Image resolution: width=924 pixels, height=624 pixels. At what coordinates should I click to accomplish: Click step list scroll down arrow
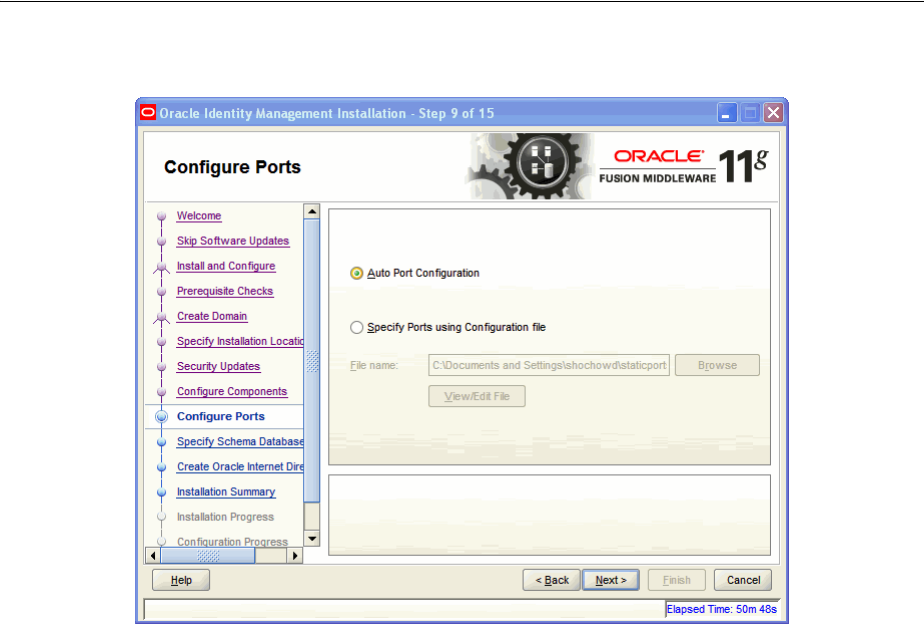(312, 539)
